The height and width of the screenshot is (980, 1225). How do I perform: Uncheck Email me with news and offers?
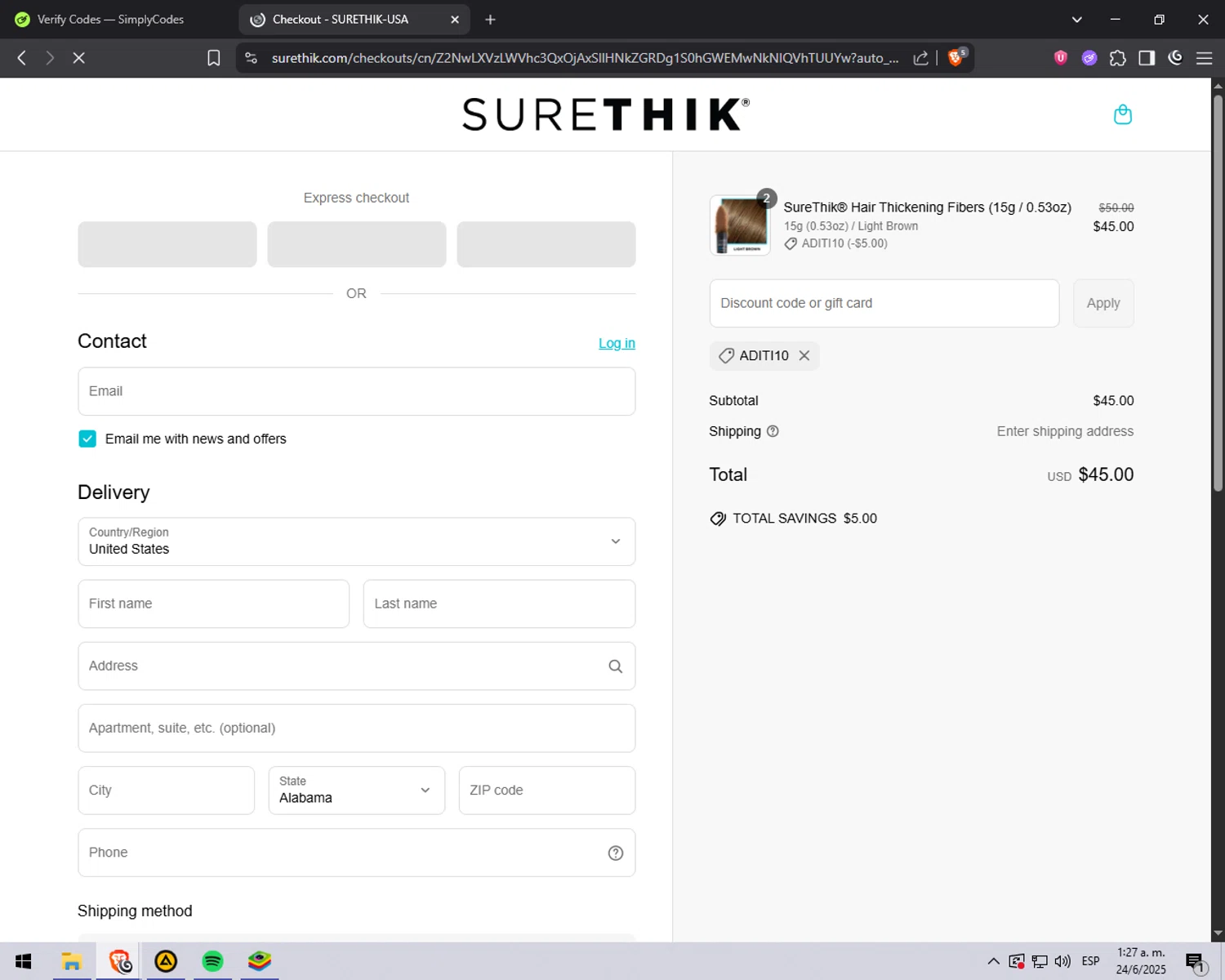pyautogui.click(x=87, y=439)
